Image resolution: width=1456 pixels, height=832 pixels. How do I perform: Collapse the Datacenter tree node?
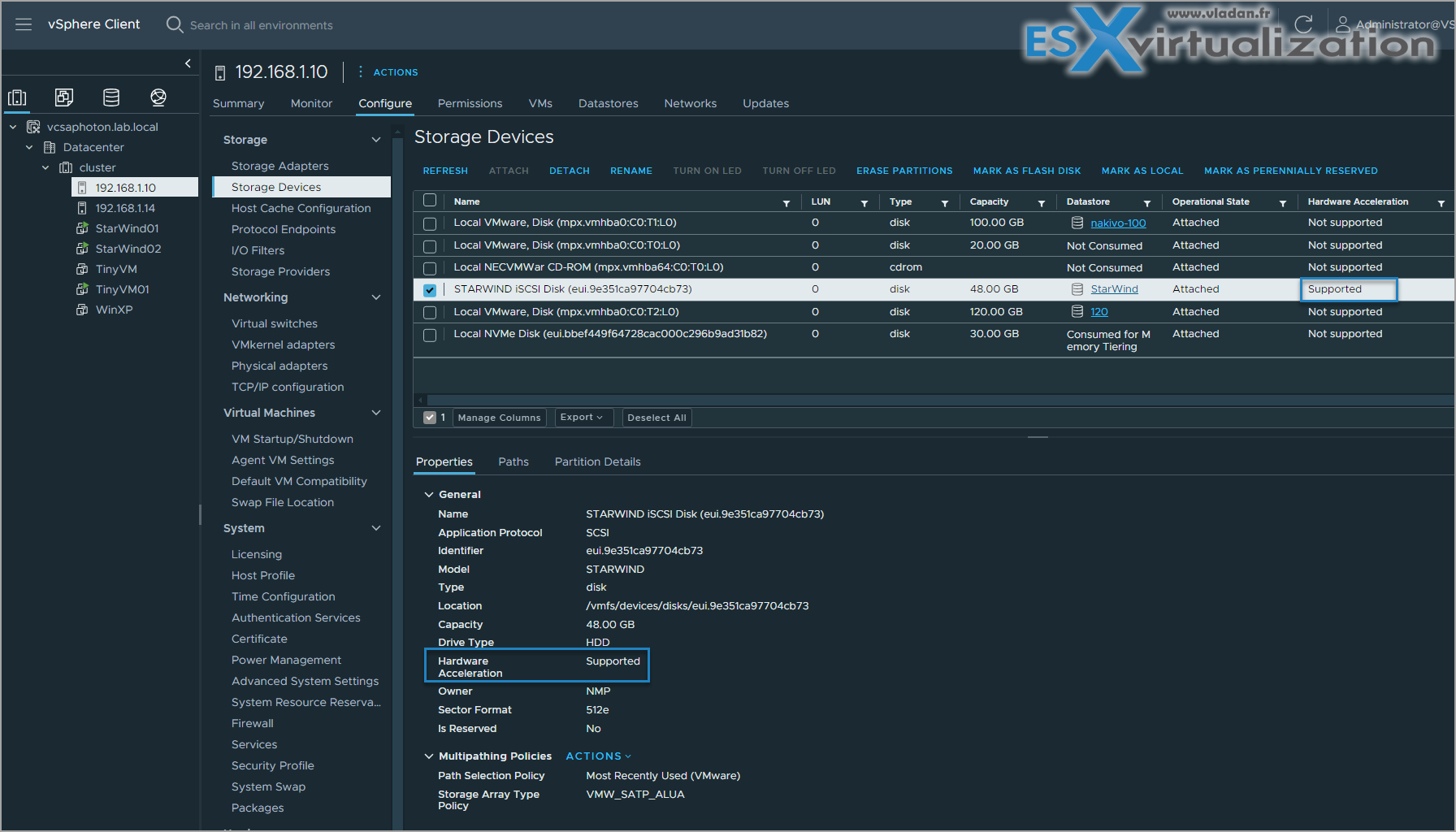(29, 147)
